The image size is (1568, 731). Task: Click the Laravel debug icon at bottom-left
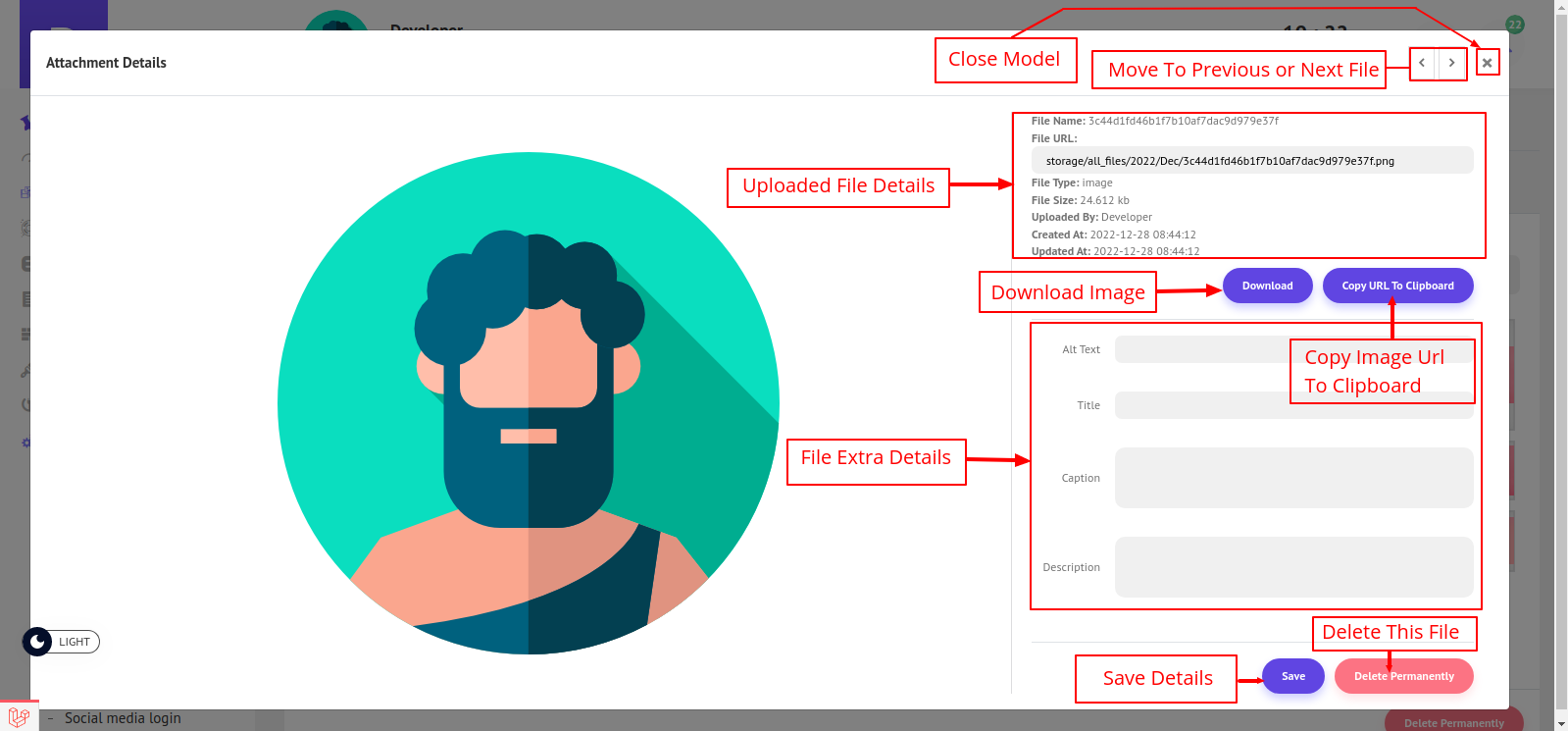pyautogui.click(x=19, y=716)
